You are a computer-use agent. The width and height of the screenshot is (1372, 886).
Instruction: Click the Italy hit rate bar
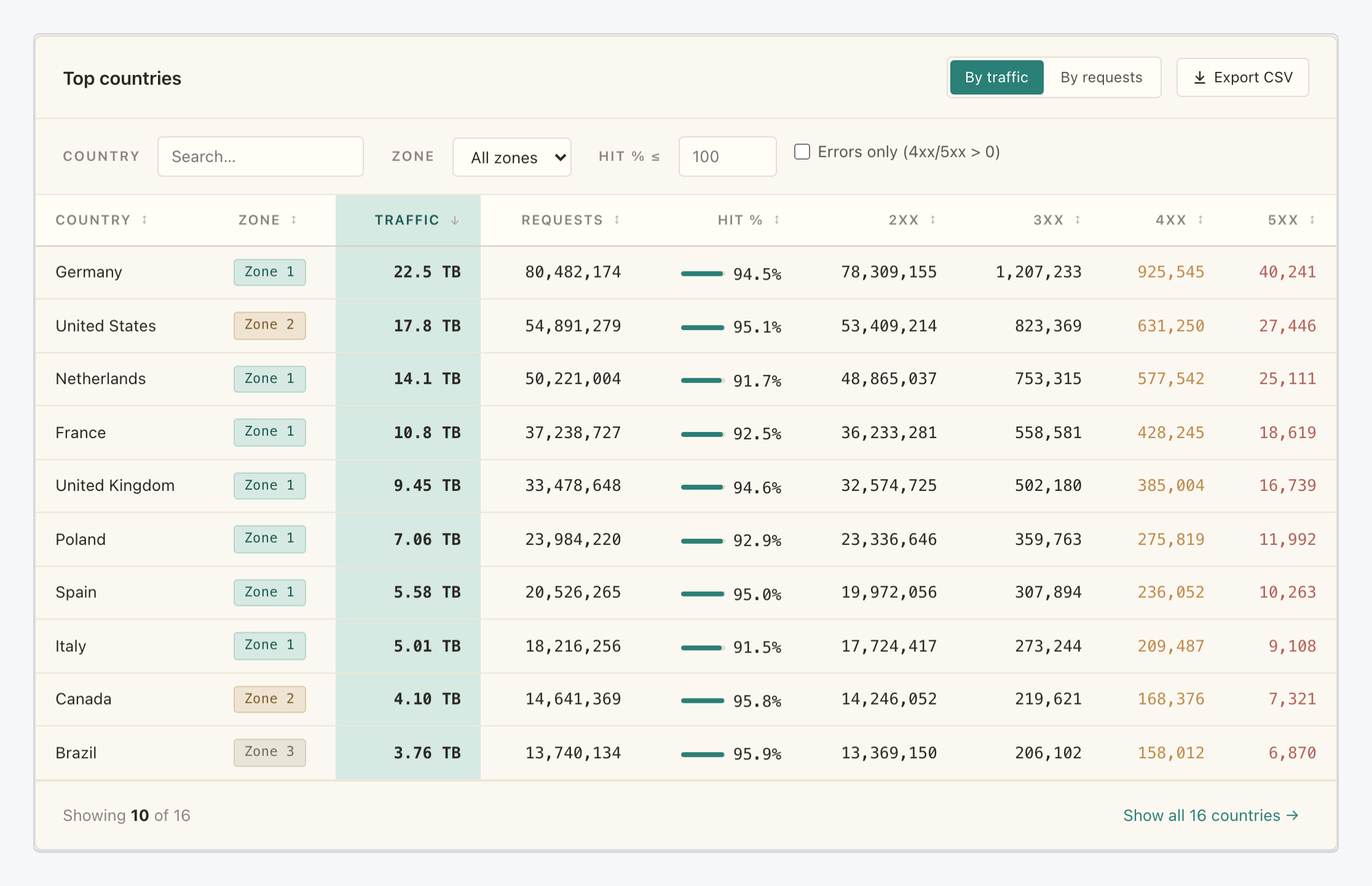click(702, 648)
